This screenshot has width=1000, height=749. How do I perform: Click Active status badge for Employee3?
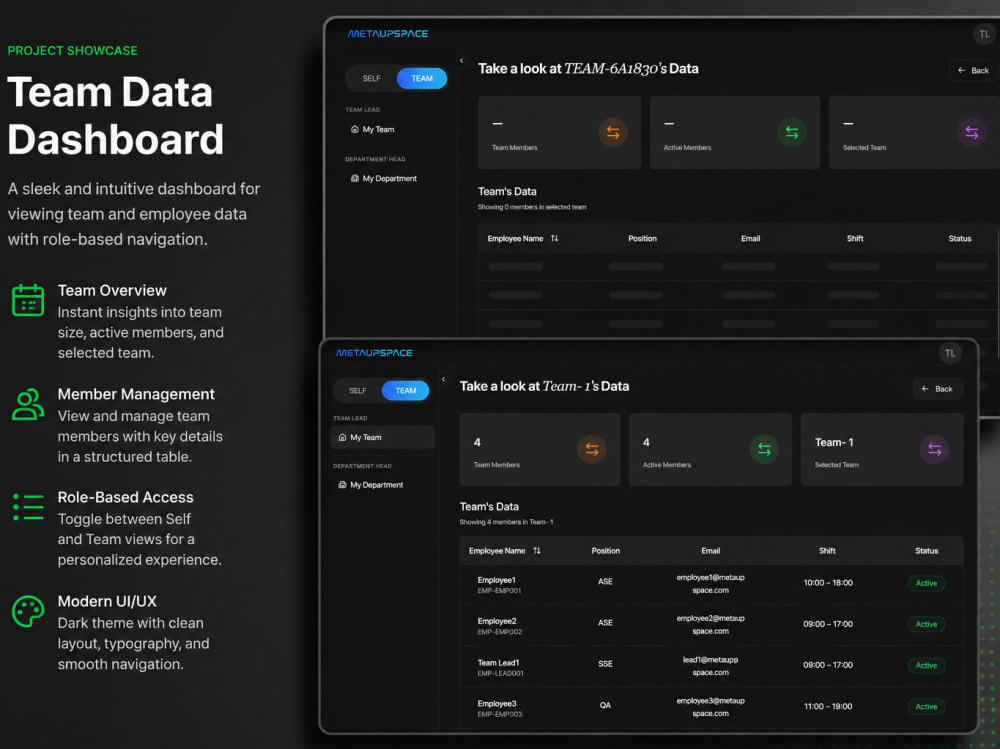[x=926, y=706]
